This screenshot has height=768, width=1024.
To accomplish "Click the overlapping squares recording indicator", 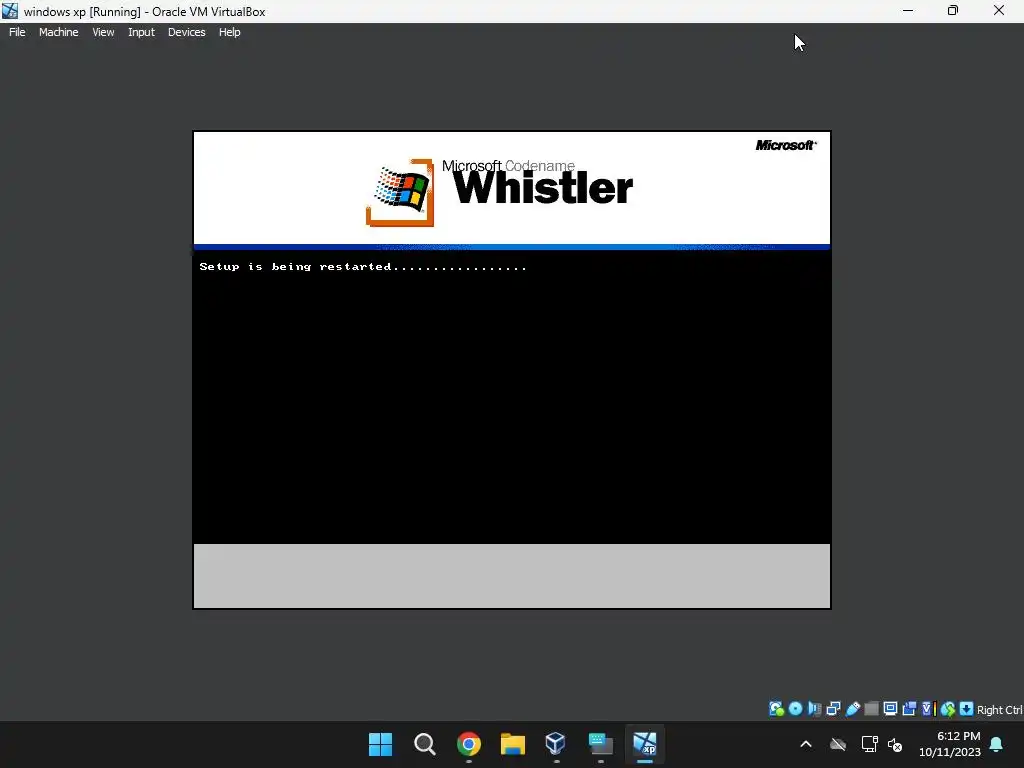I will click(909, 709).
